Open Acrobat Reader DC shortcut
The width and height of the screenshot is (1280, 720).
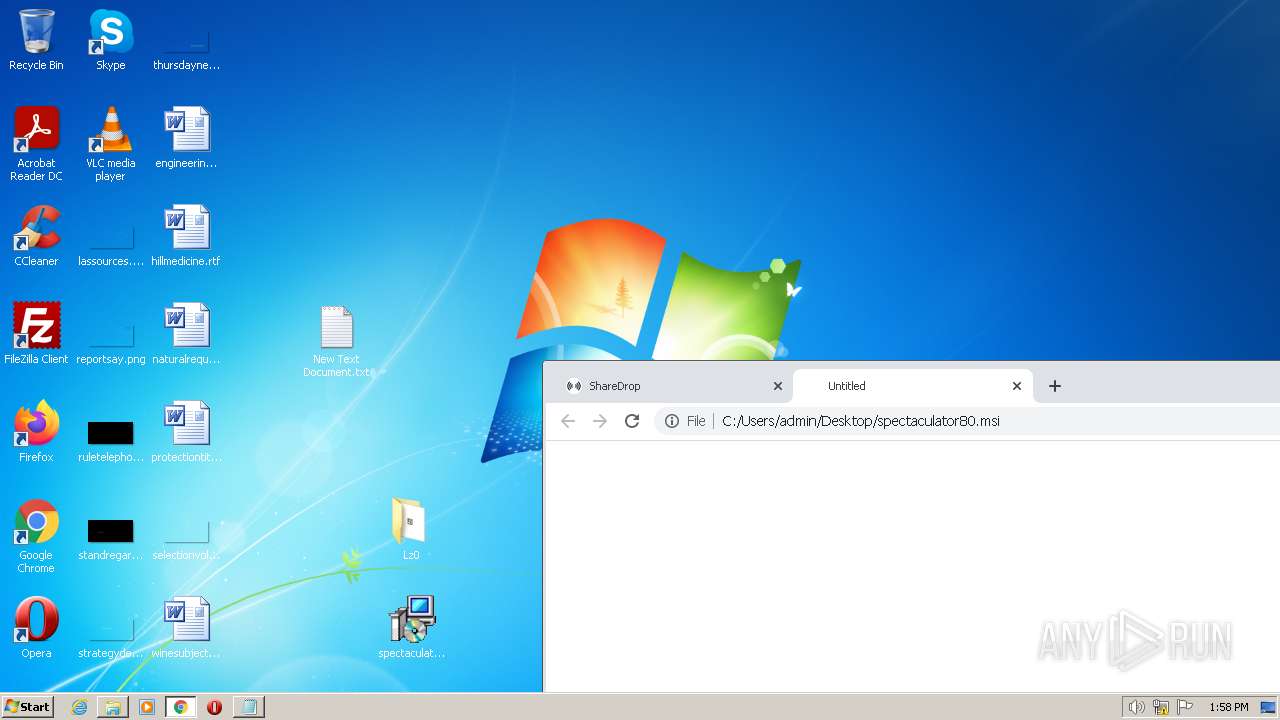tap(36, 144)
